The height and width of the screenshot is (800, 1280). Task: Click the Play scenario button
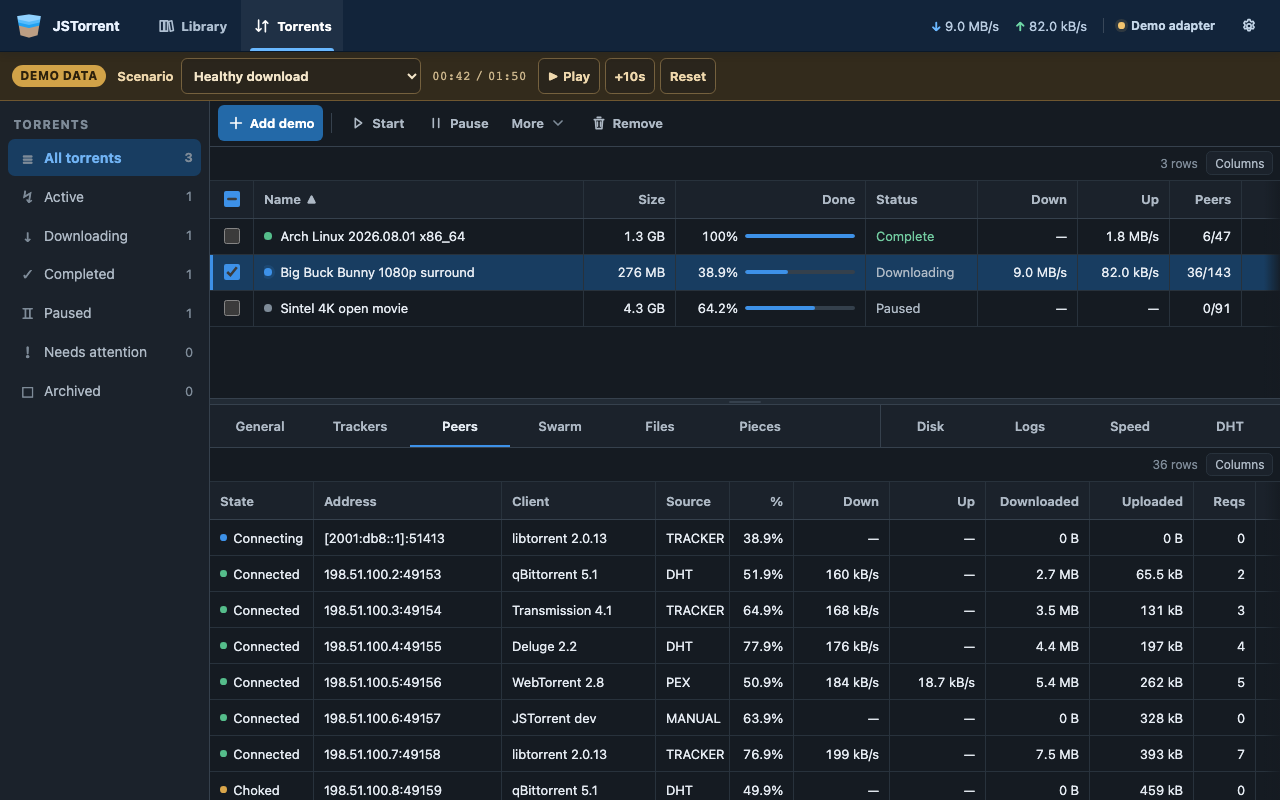[569, 76]
